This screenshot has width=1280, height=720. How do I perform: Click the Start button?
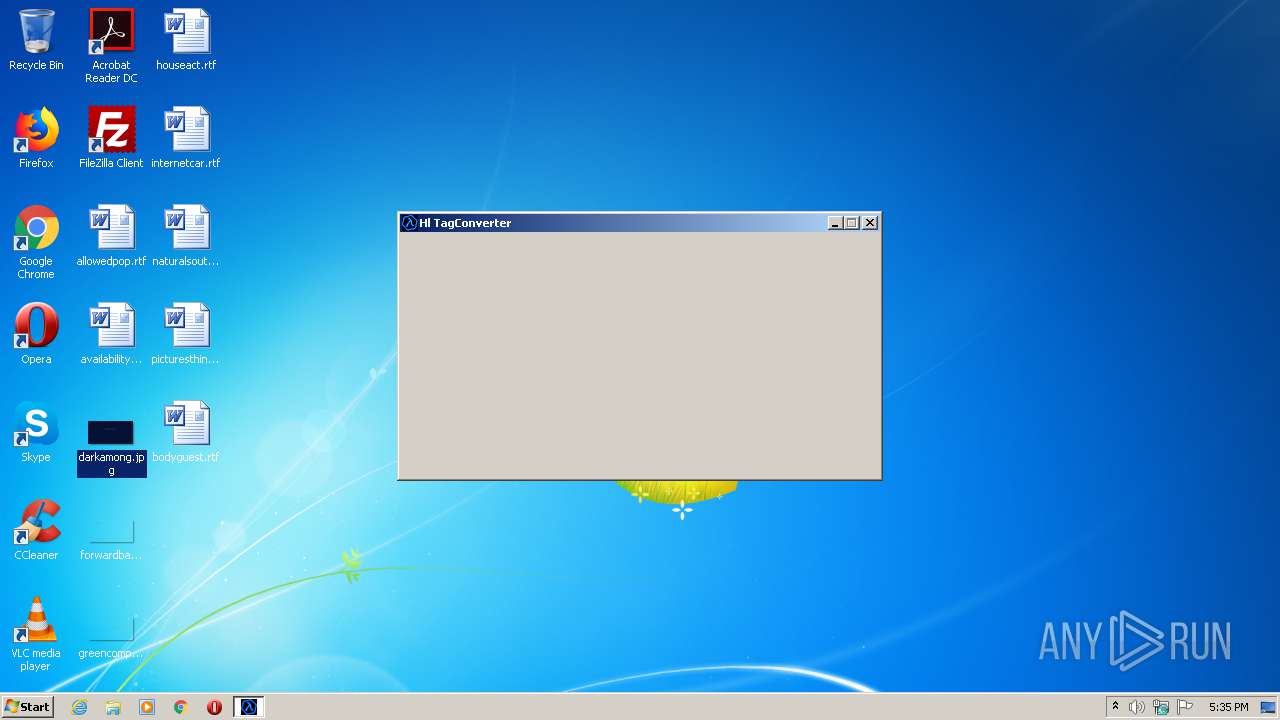point(28,707)
